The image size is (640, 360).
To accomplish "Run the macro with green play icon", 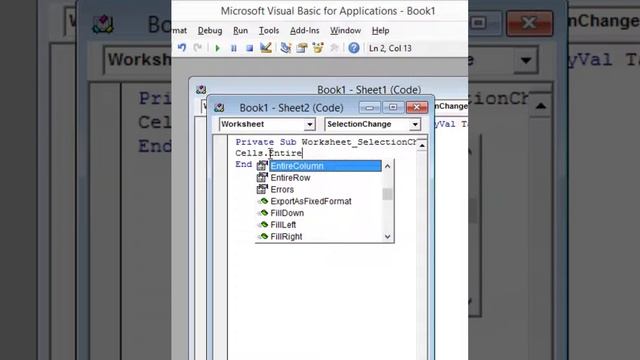I will point(218,48).
